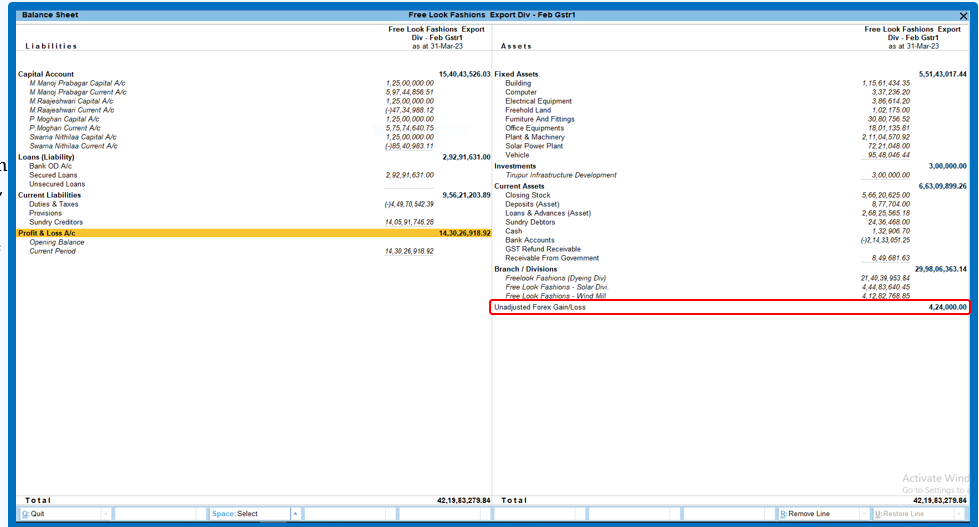Screen dimensions: 979x527
Task: Select the Opening Balance row
Action: coord(57,242)
